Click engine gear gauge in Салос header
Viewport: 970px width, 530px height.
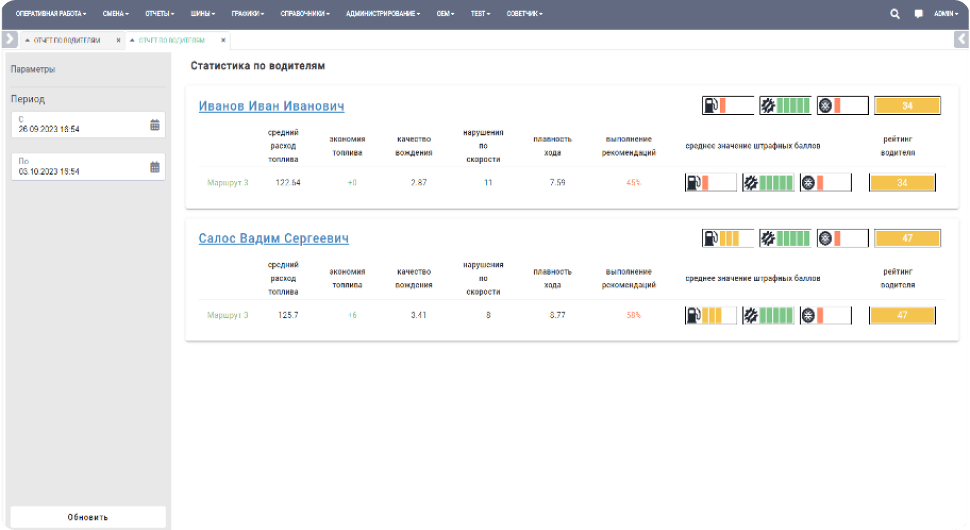[784, 239]
